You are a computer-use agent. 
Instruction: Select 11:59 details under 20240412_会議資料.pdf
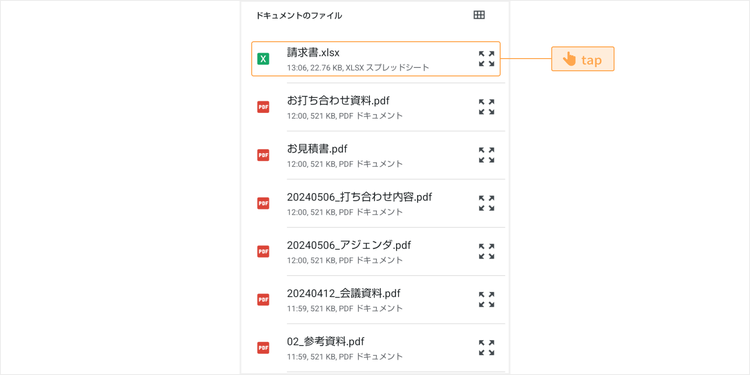click(x=345, y=309)
